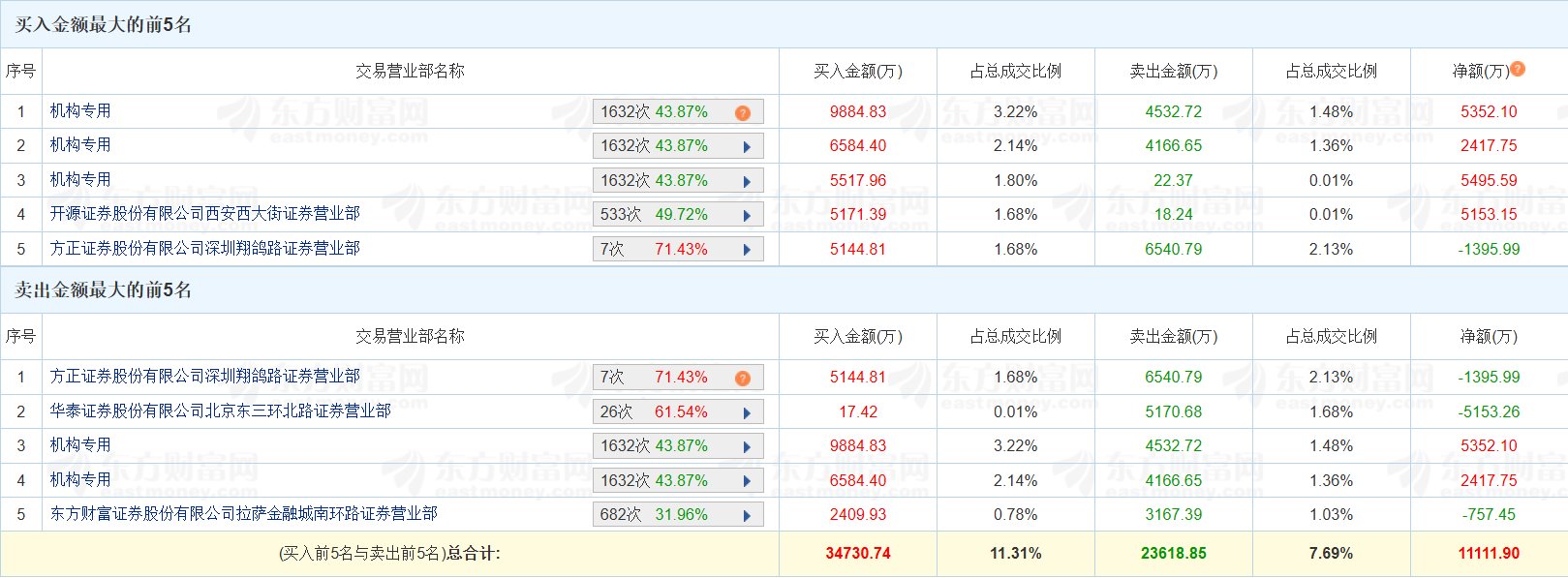Screen dimensions: 1568x578
Task: Click orange help icon in 买入 table's first 机构专用 row
Action: point(743,113)
